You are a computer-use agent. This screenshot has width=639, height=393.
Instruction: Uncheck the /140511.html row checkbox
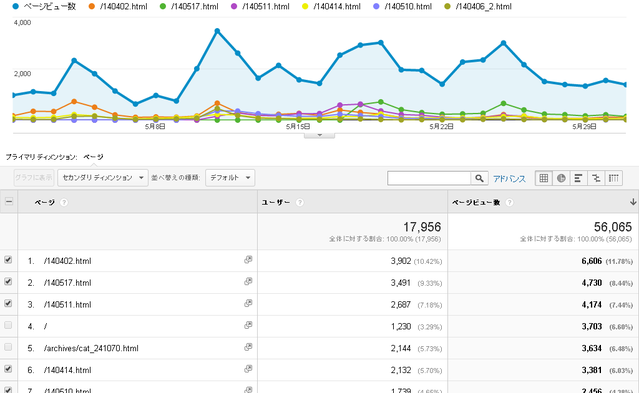point(8,303)
